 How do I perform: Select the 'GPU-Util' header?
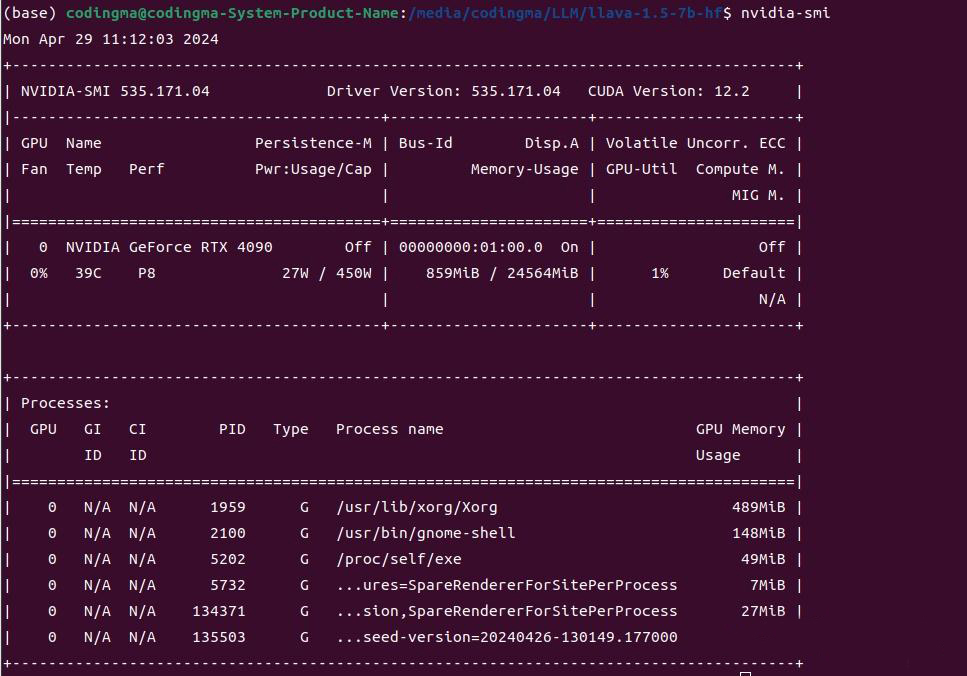click(x=641, y=169)
